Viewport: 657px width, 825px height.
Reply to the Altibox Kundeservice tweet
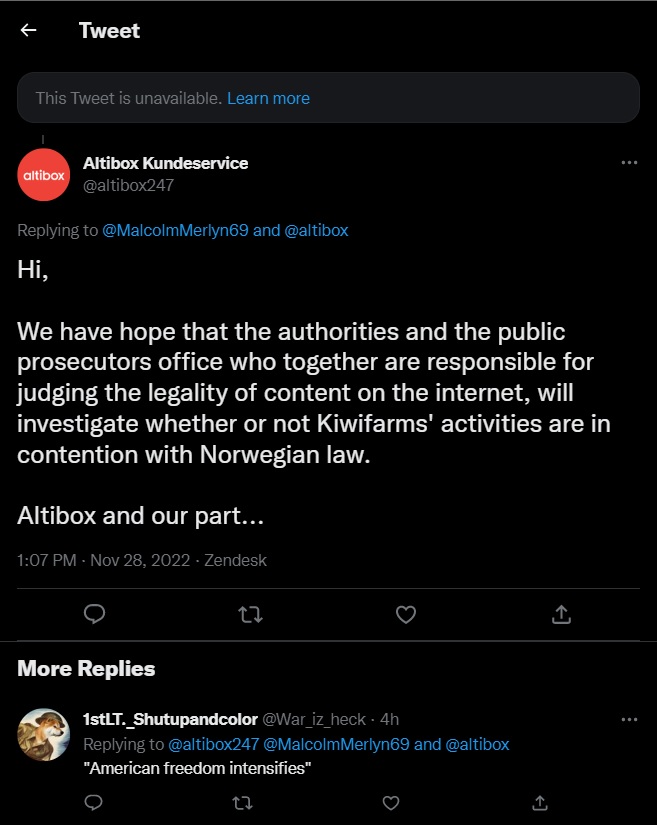(x=94, y=614)
